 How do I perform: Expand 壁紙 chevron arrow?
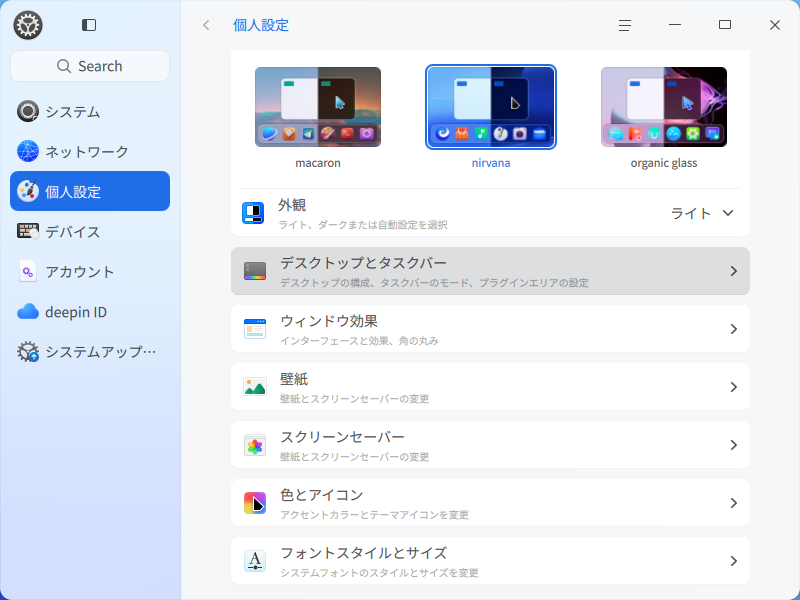(x=734, y=387)
